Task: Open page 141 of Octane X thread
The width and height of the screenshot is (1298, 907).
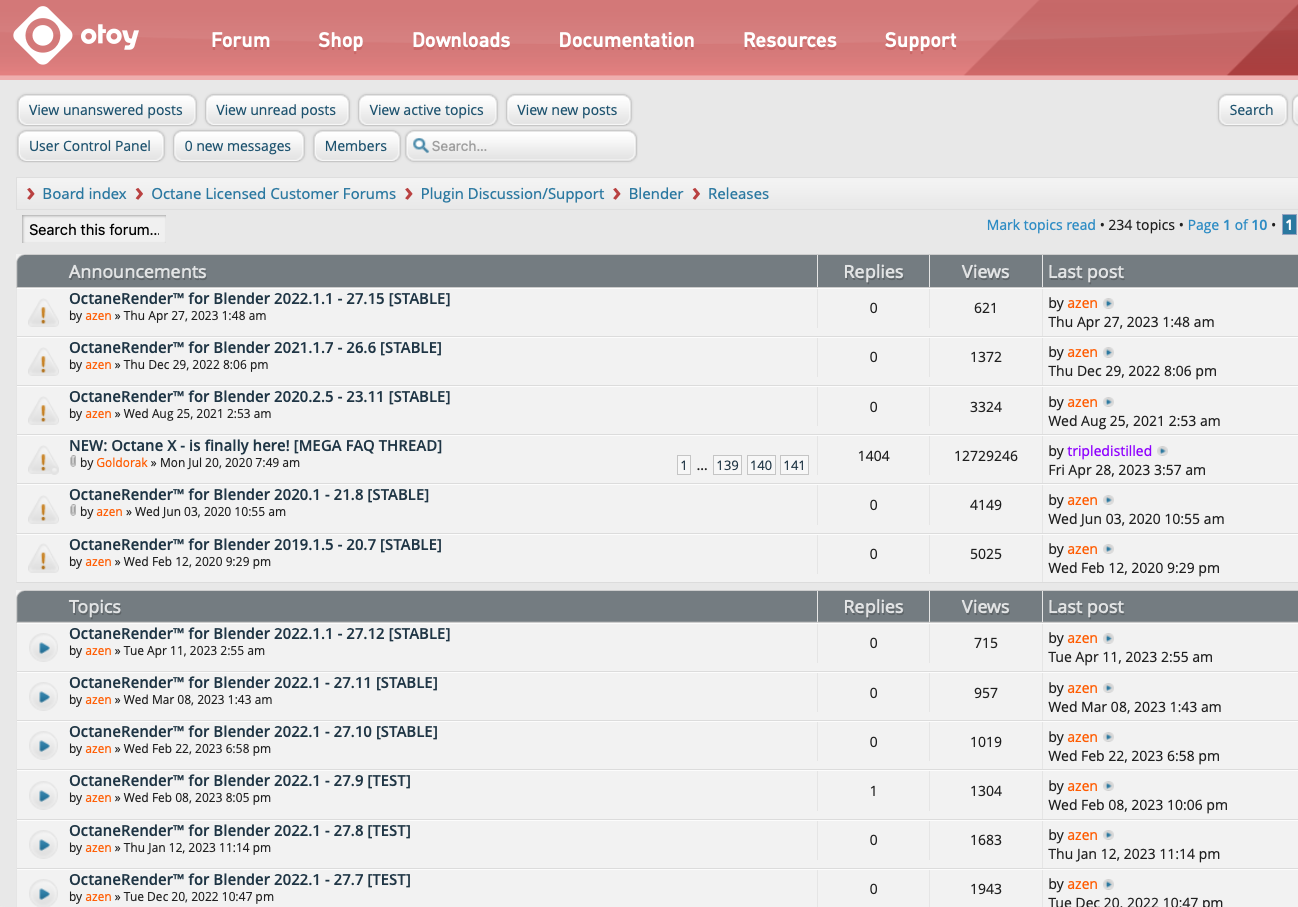Action: [794, 465]
